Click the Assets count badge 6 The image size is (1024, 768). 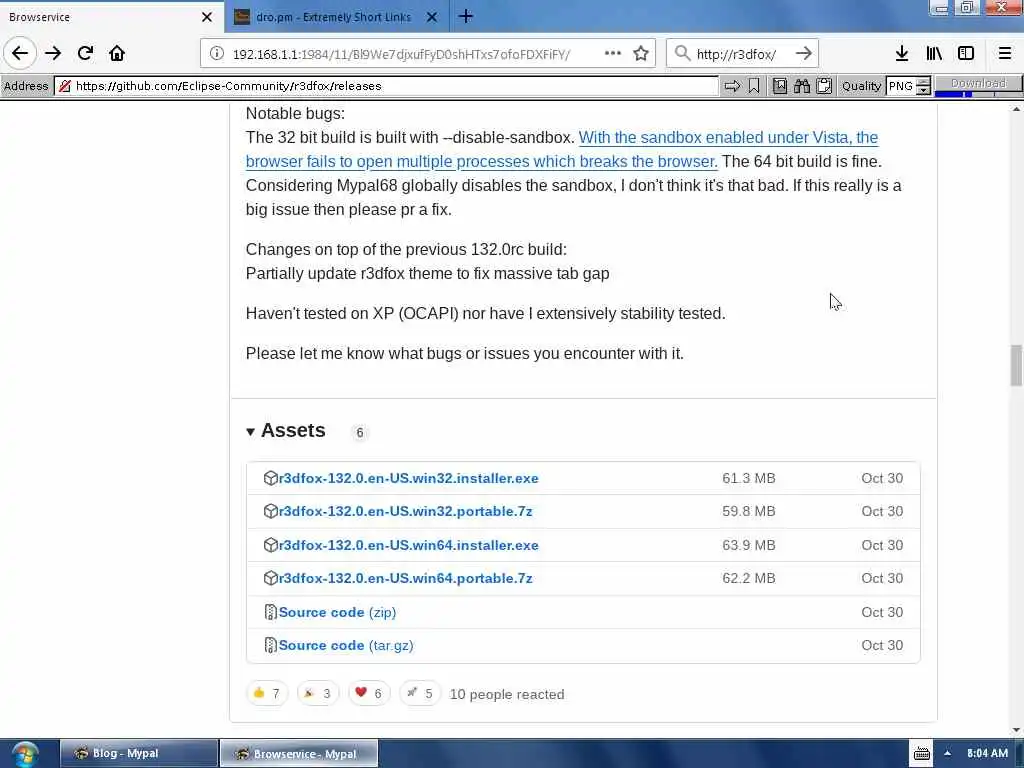point(359,432)
